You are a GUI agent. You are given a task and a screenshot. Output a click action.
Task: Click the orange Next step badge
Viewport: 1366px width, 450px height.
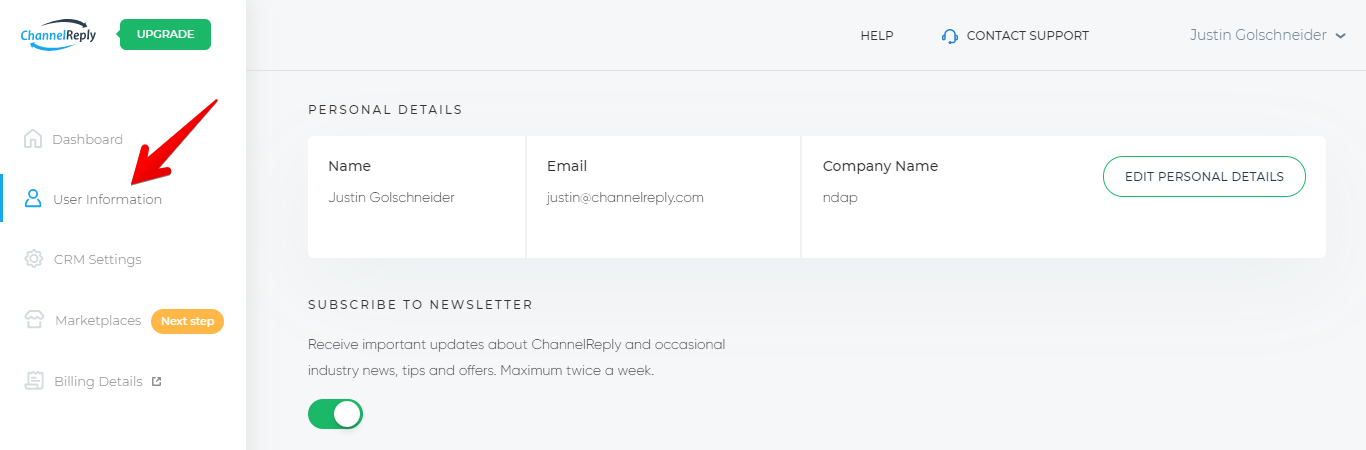[187, 321]
